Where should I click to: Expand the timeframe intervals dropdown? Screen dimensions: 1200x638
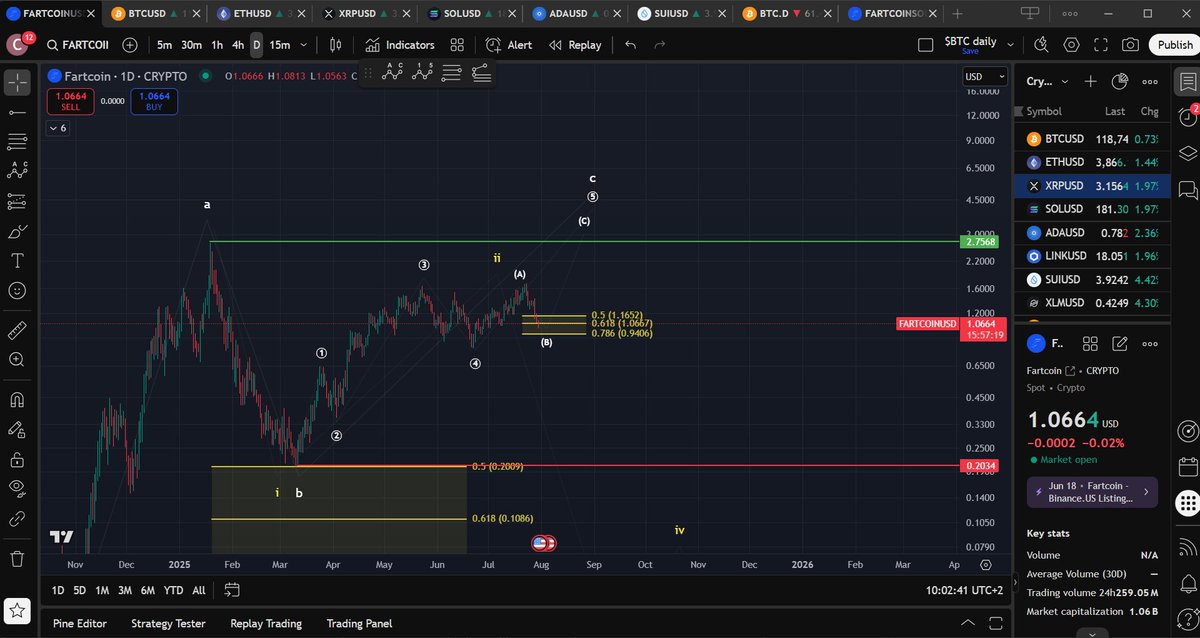pyautogui.click(x=304, y=45)
